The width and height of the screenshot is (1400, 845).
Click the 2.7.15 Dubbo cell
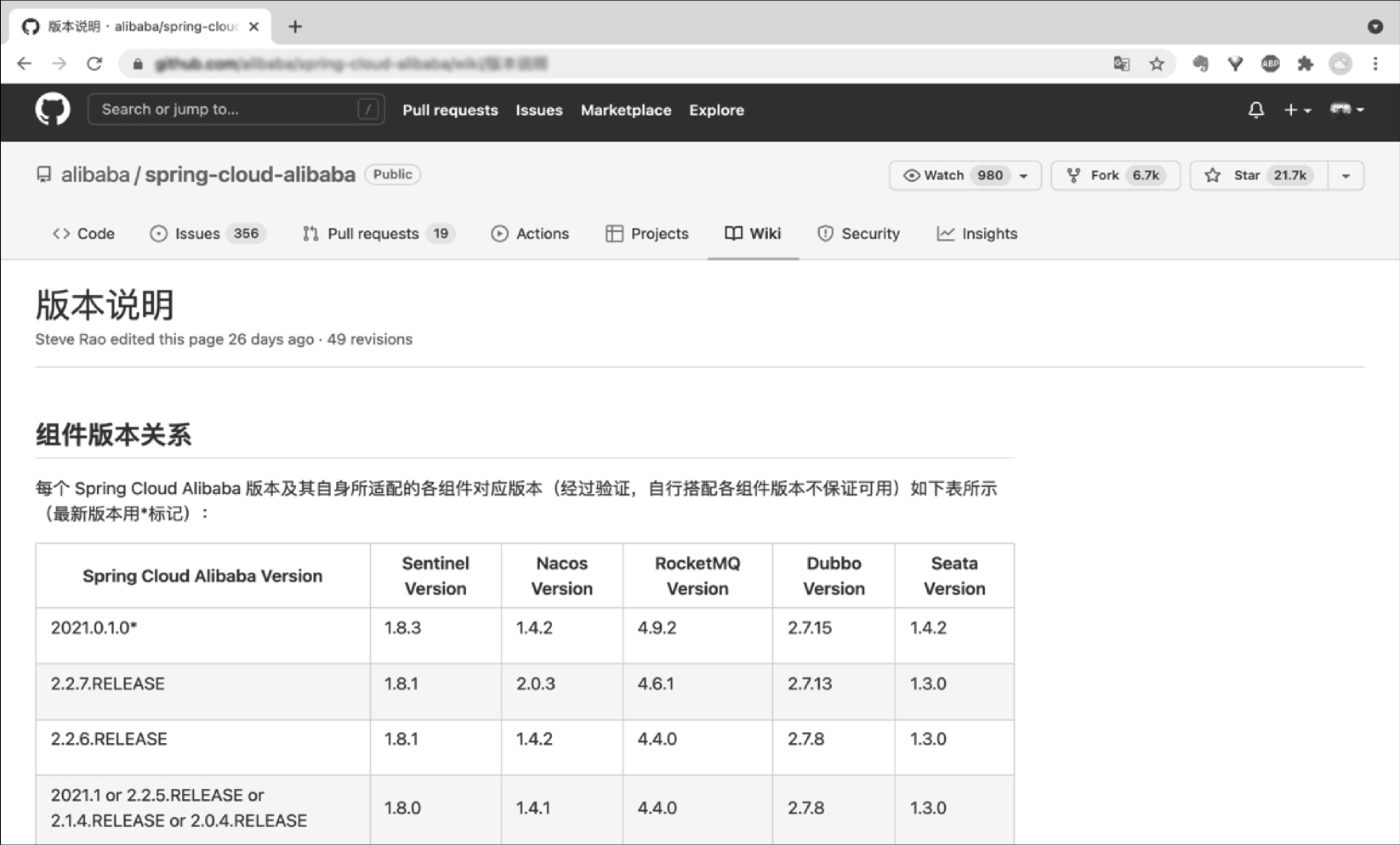pyautogui.click(x=834, y=635)
